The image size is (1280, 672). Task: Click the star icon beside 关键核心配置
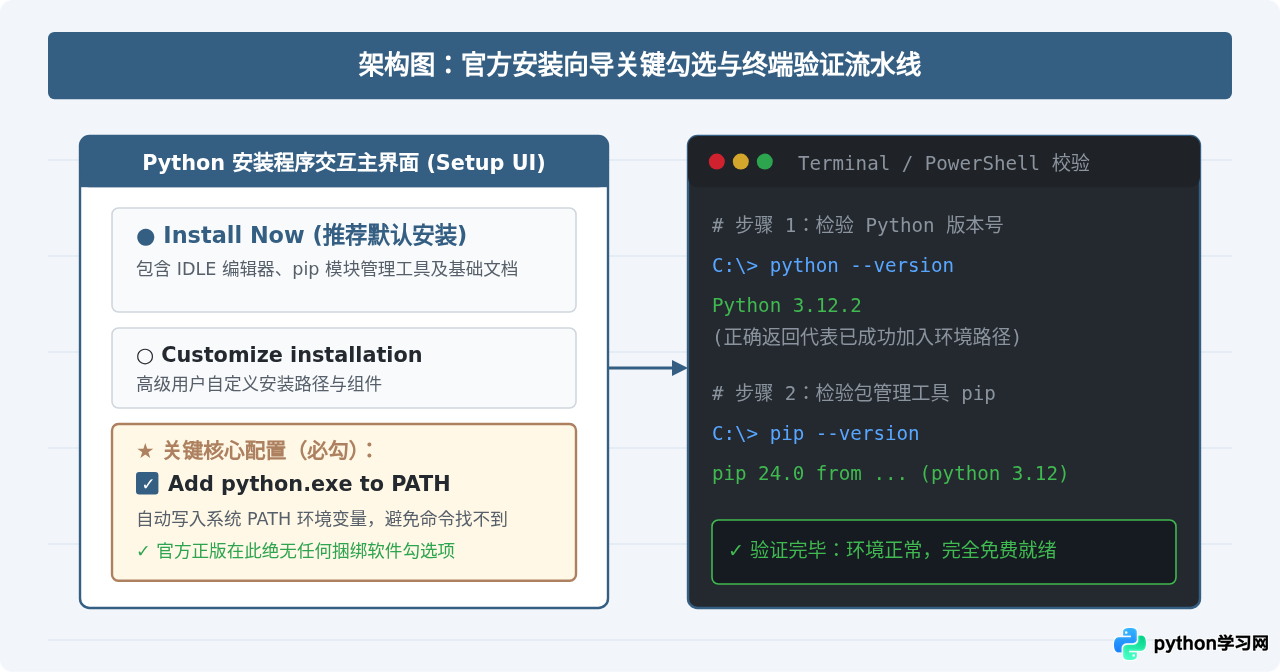[x=145, y=451]
